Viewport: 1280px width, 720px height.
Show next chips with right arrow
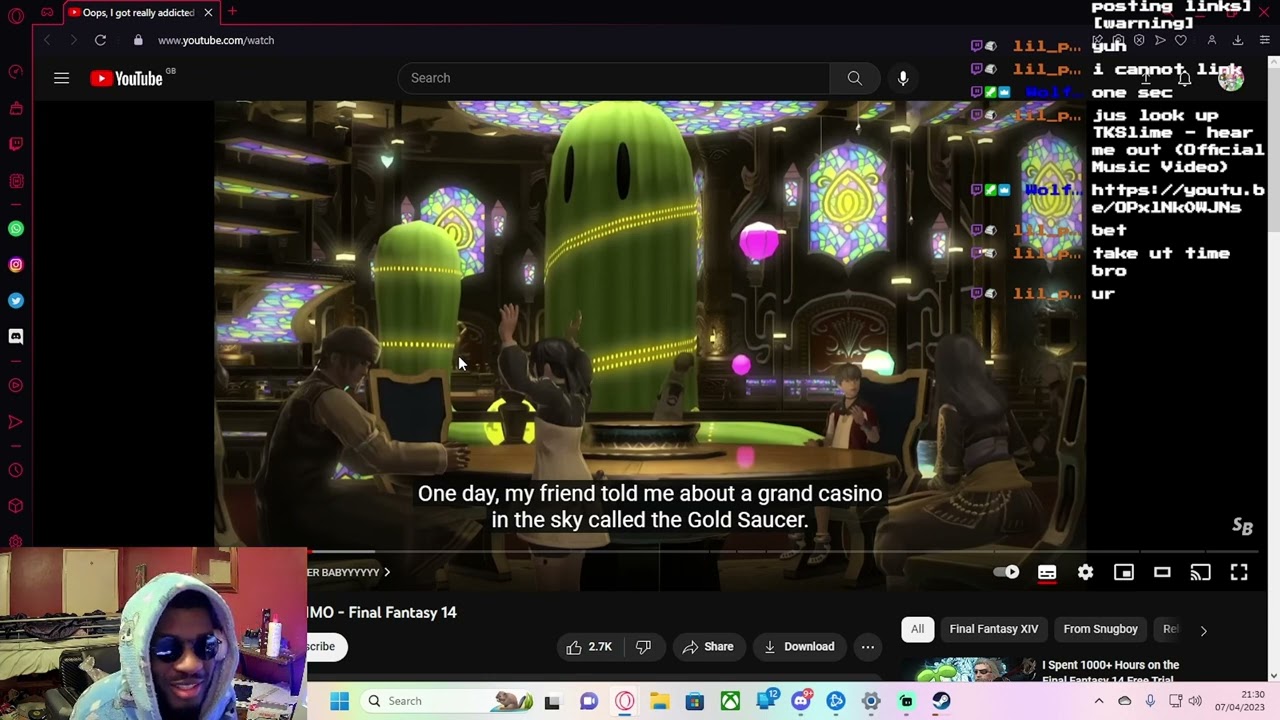click(x=1203, y=630)
